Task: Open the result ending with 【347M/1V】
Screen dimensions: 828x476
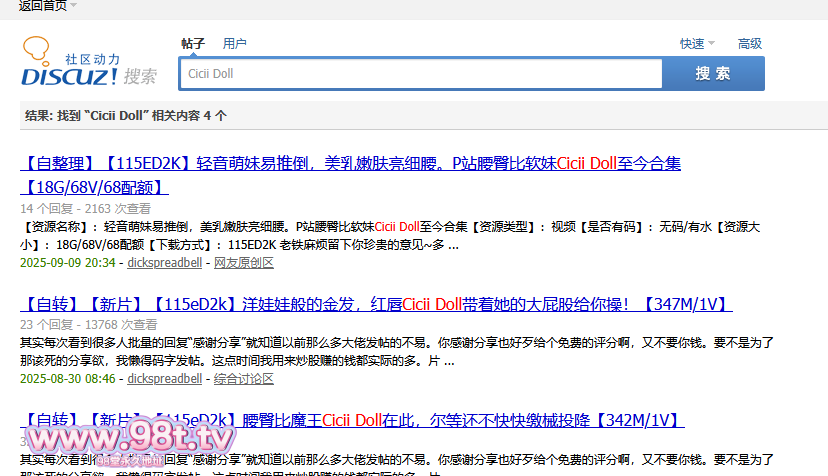Action: tap(377, 304)
